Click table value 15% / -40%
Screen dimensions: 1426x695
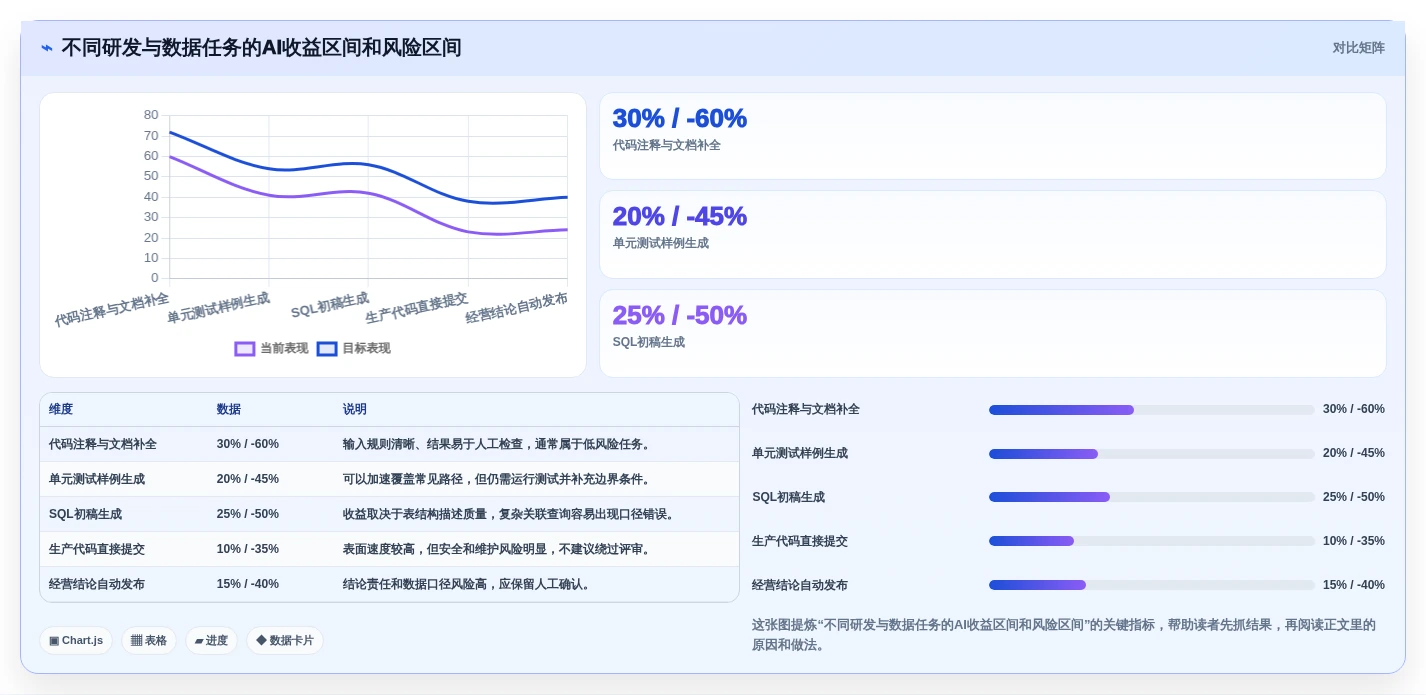248,584
